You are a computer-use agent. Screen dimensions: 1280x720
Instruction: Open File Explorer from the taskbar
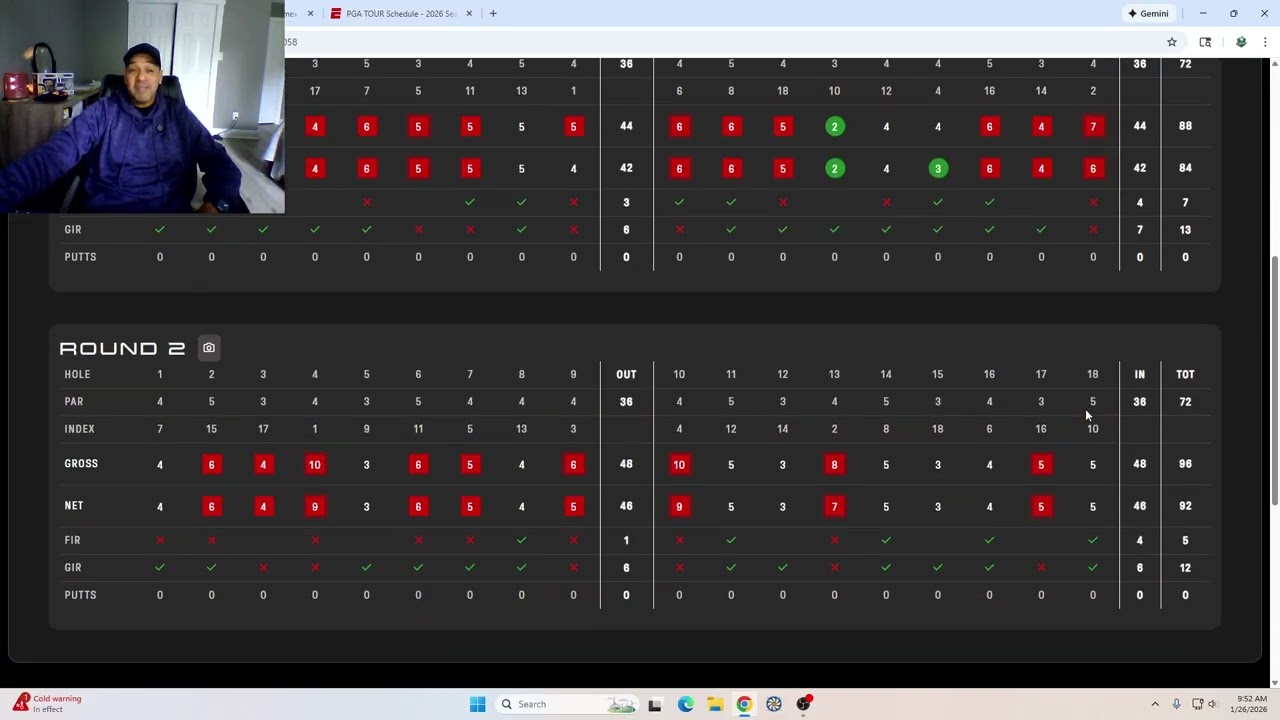(715, 704)
